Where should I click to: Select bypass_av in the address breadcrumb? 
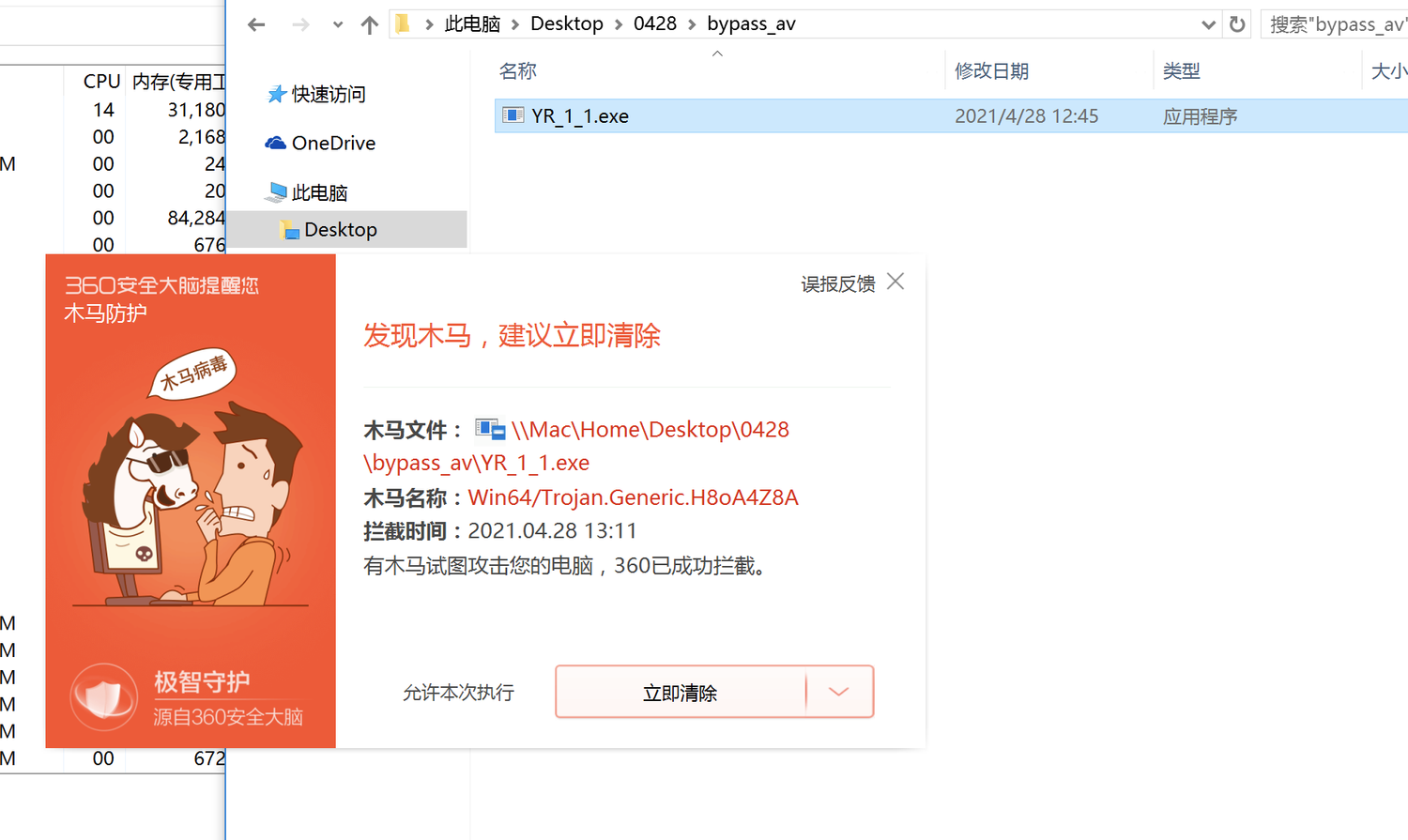click(751, 23)
